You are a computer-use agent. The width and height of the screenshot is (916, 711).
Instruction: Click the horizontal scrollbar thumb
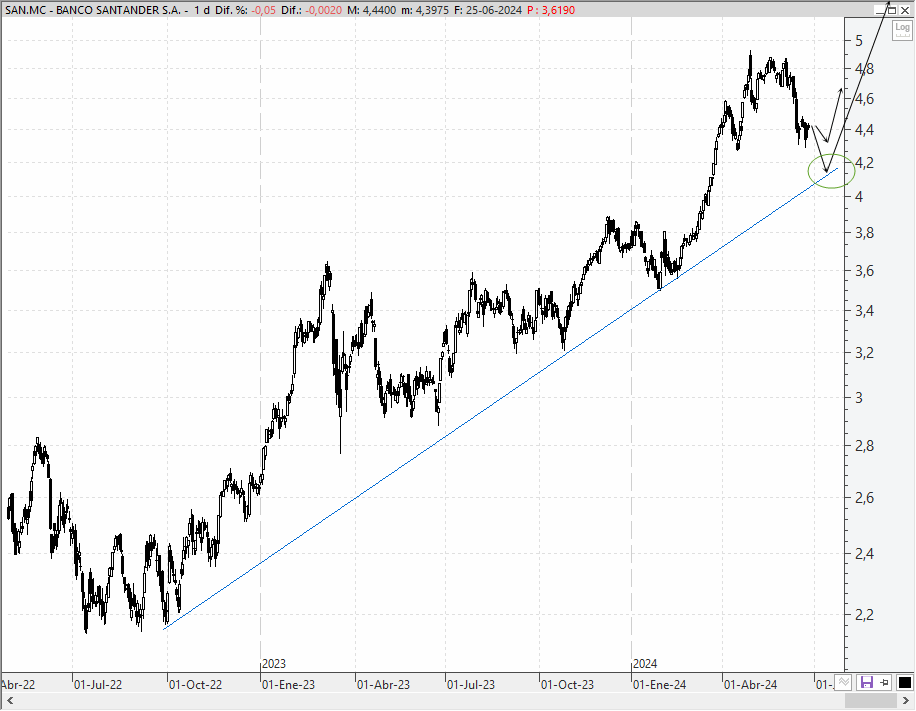point(870,700)
